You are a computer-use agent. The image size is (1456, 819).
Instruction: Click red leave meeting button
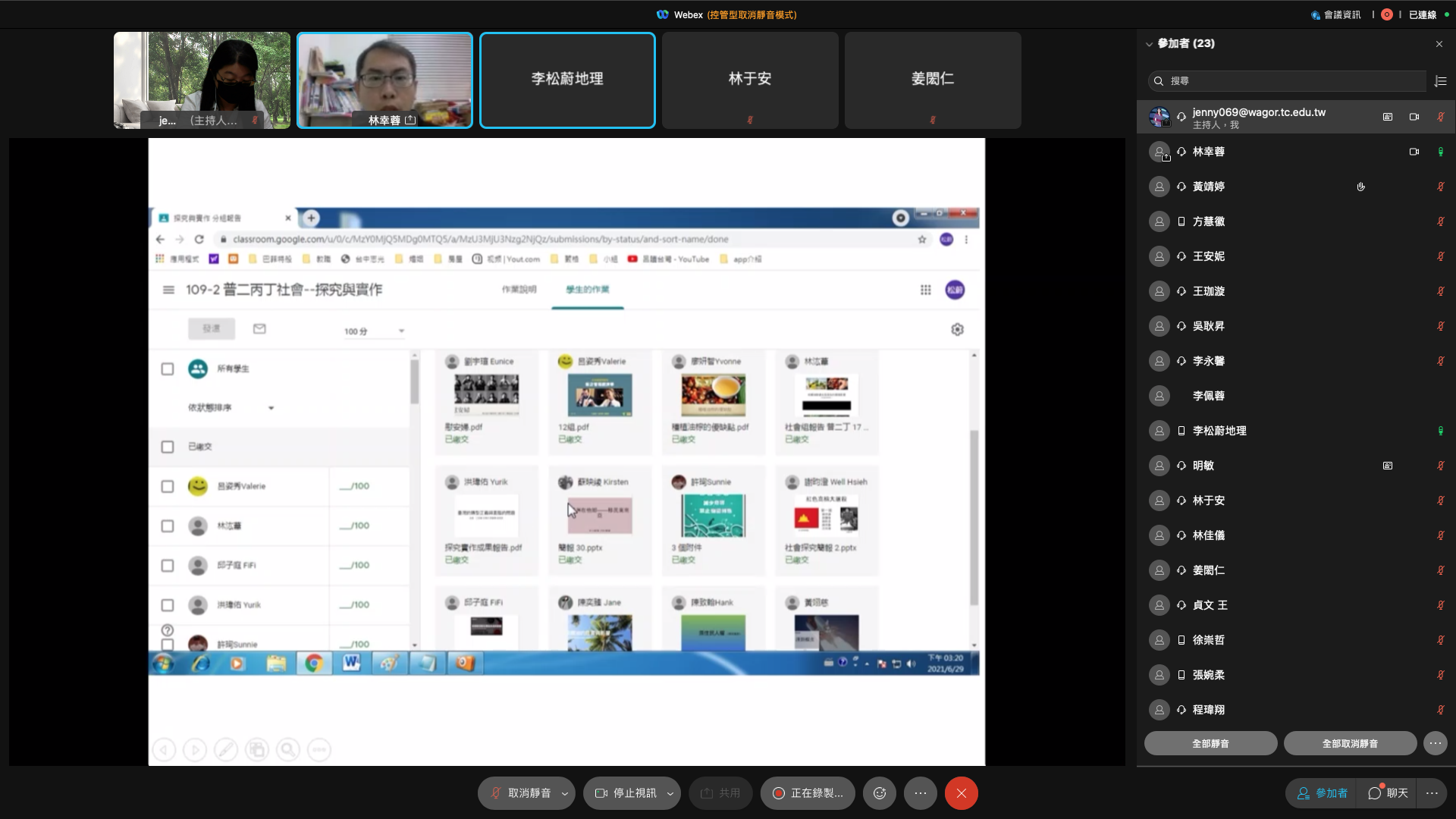(x=961, y=793)
